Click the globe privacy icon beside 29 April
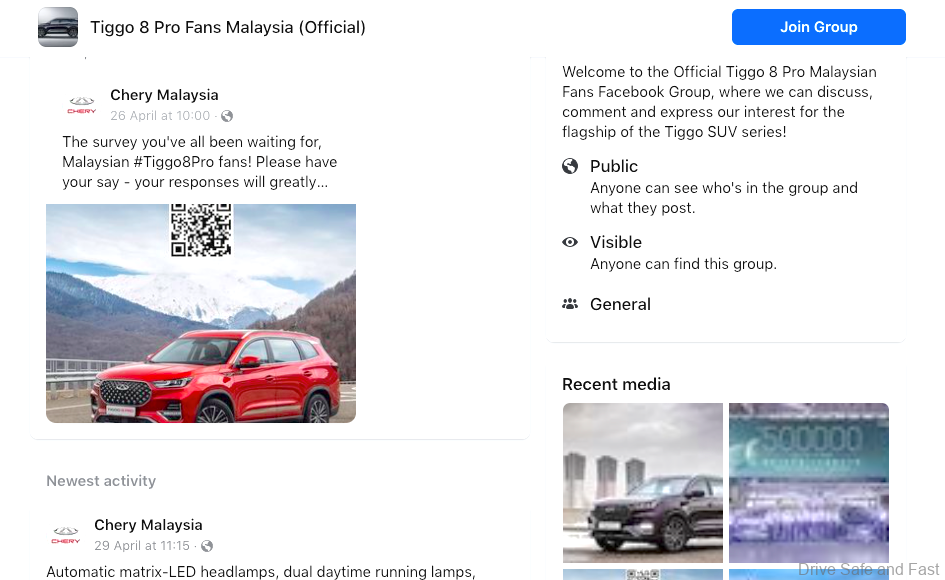Screen dimensions: 945x580 pos(207,546)
